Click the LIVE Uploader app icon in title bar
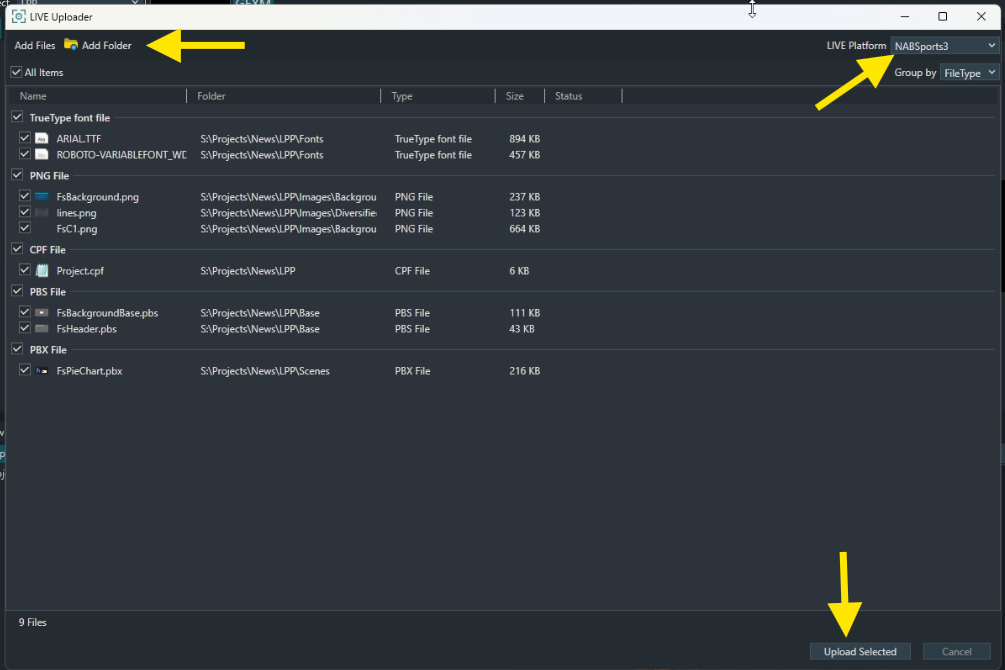The height and width of the screenshot is (670, 1005). [x=18, y=17]
